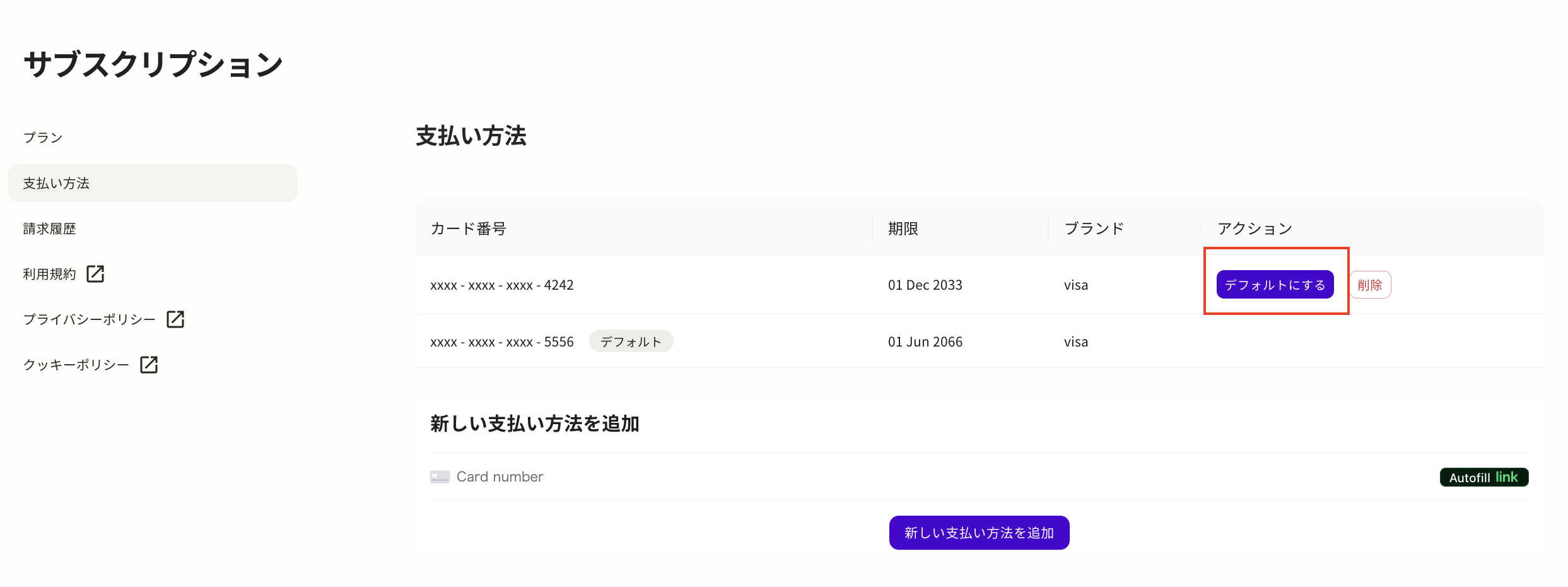Click the card icon in the Card number field
Screen dimensions: 1568x587
tap(441, 477)
